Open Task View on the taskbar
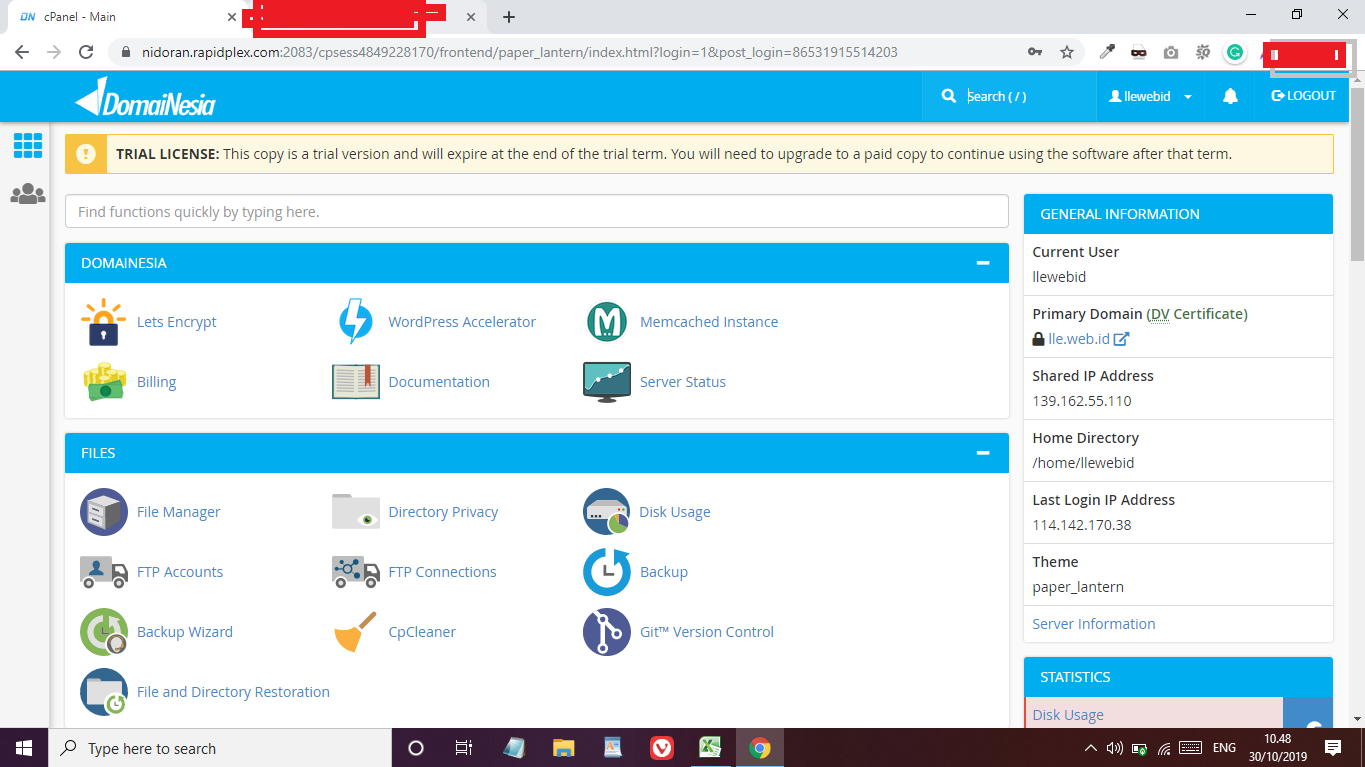 pos(463,748)
